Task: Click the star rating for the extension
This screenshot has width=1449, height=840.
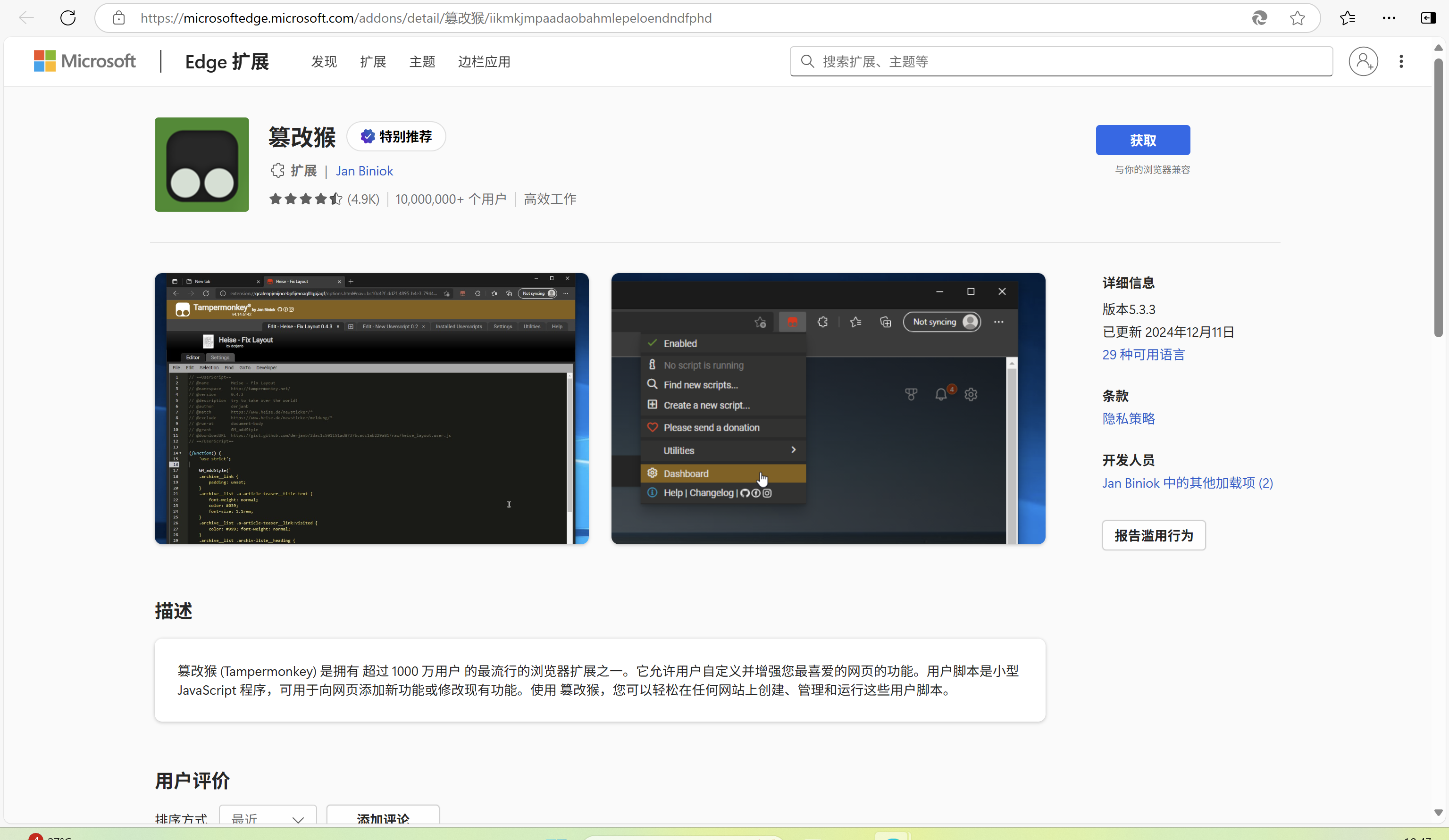Action: pyautogui.click(x=306, y=199)
